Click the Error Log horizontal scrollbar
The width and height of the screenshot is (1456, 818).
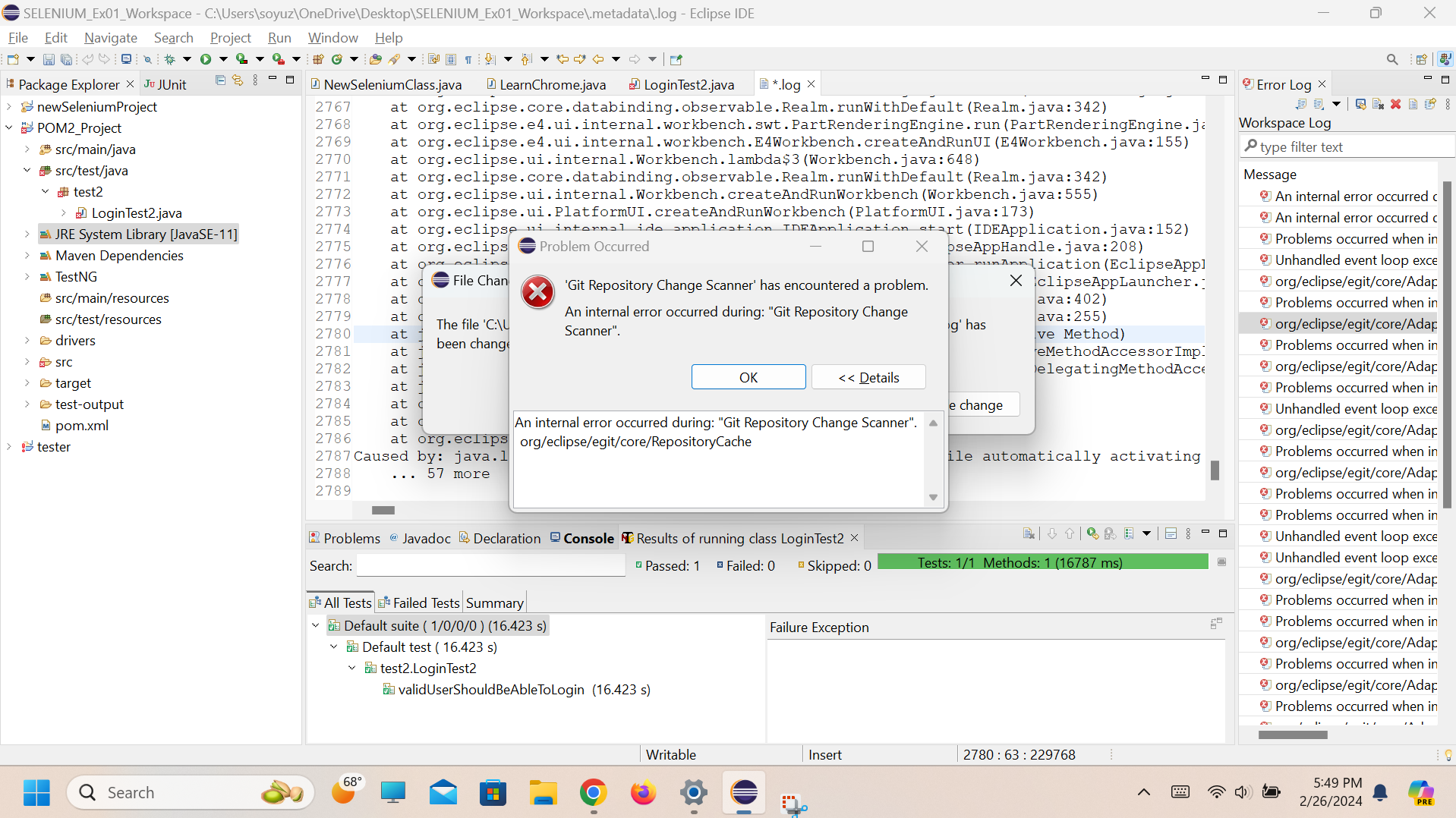(1293, 735)
